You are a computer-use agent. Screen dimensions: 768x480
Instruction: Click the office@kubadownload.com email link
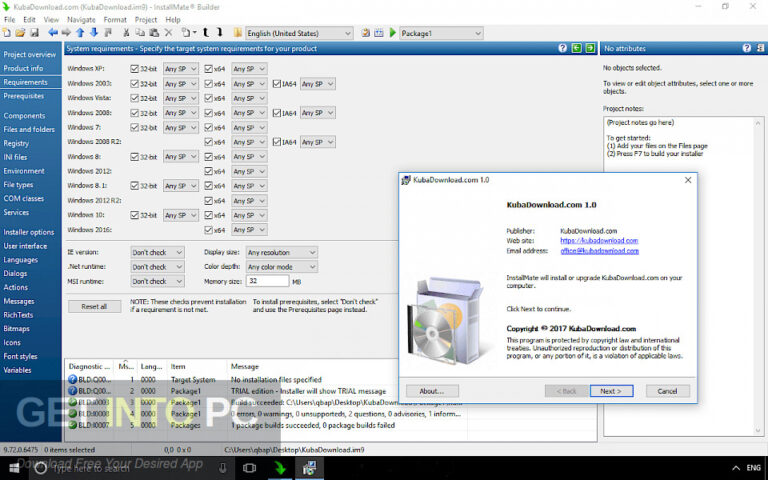[x=600, y=251]
